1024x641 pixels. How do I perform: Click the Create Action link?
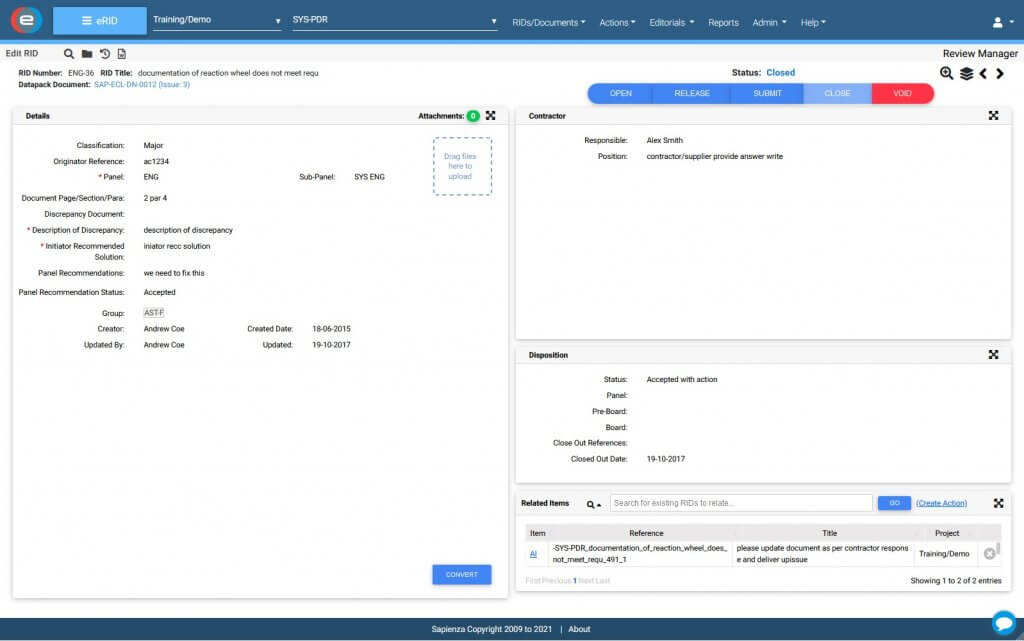click(941, 503)
